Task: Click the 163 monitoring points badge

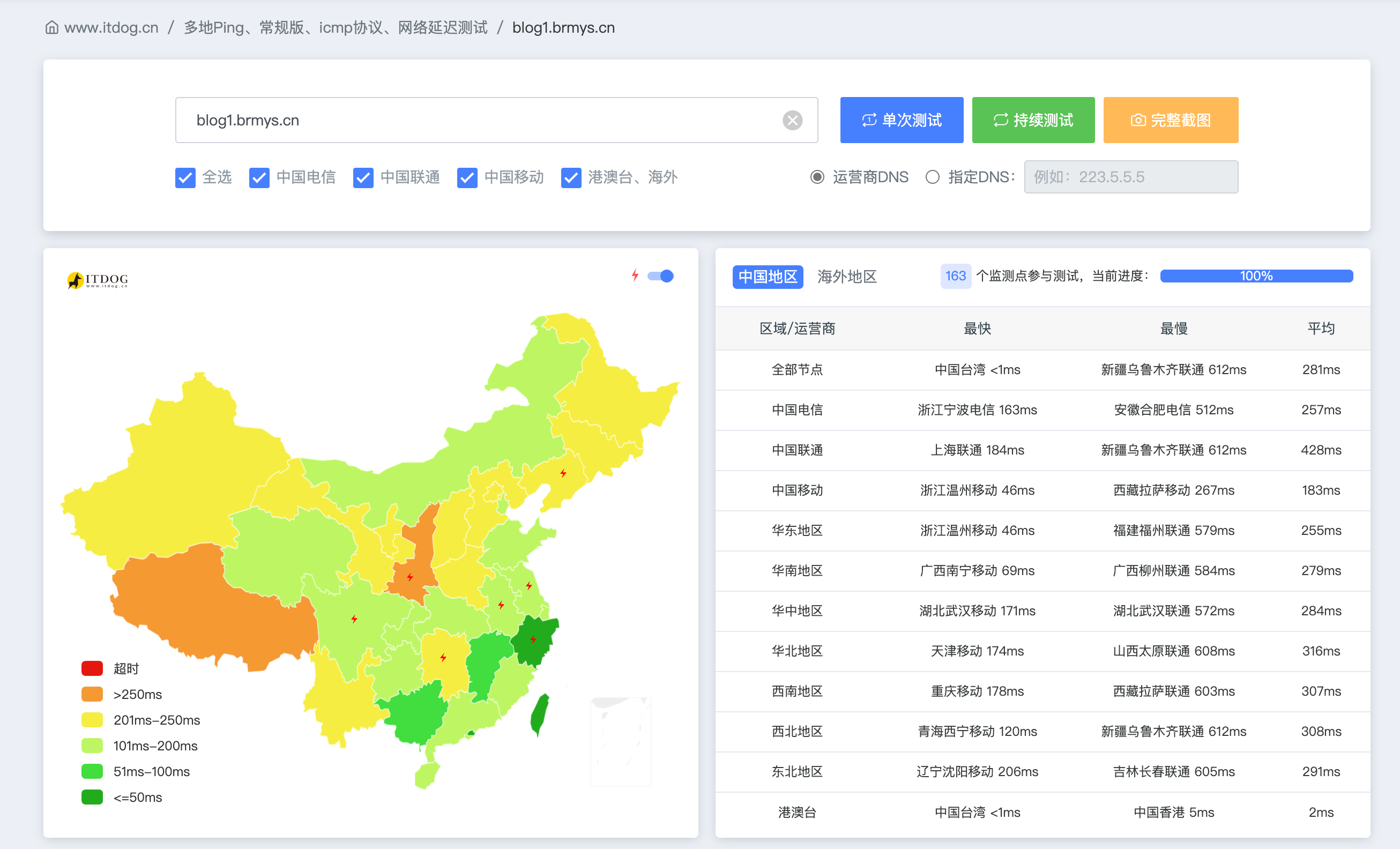Action: point(955,276)
